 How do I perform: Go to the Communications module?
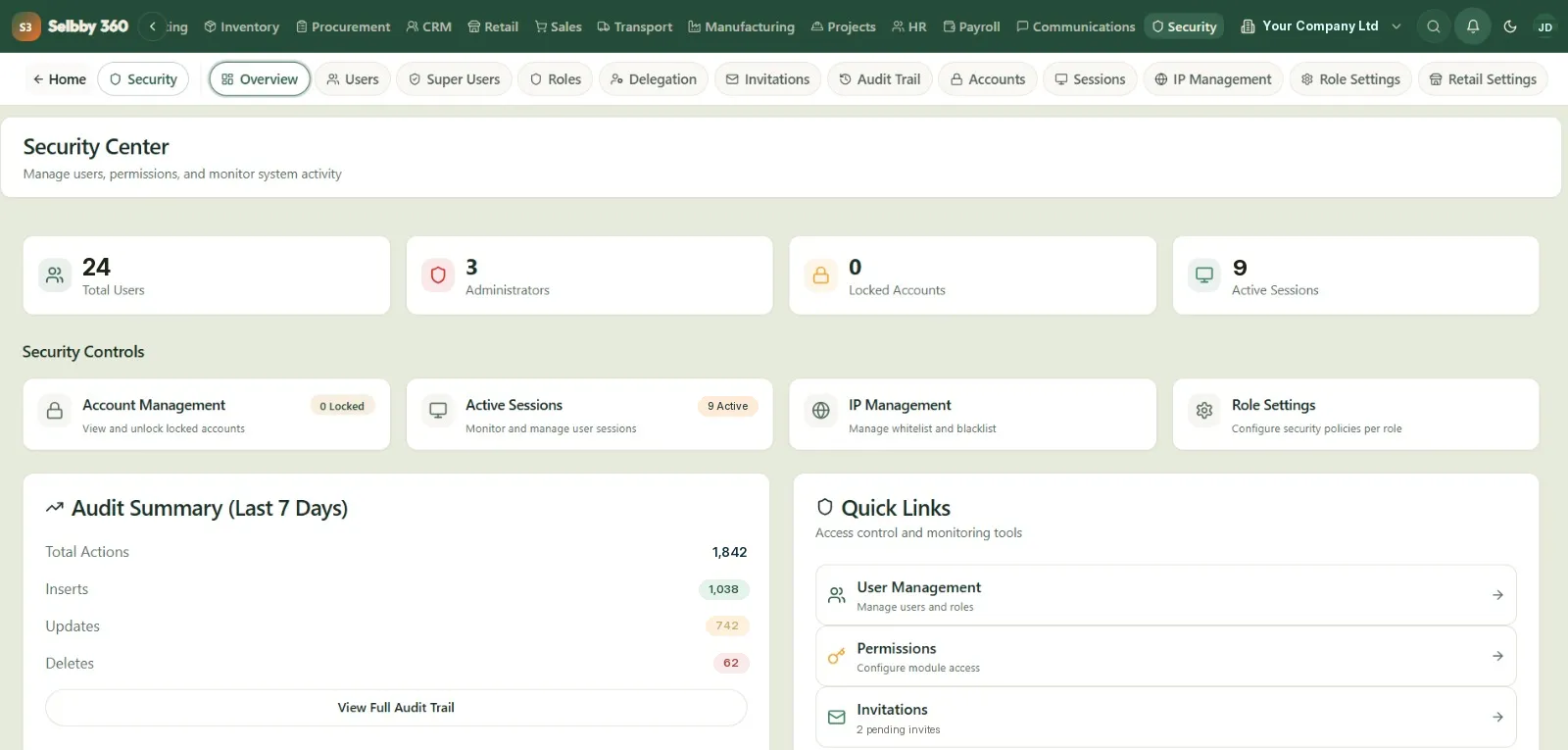click(x=1075, y=26)
